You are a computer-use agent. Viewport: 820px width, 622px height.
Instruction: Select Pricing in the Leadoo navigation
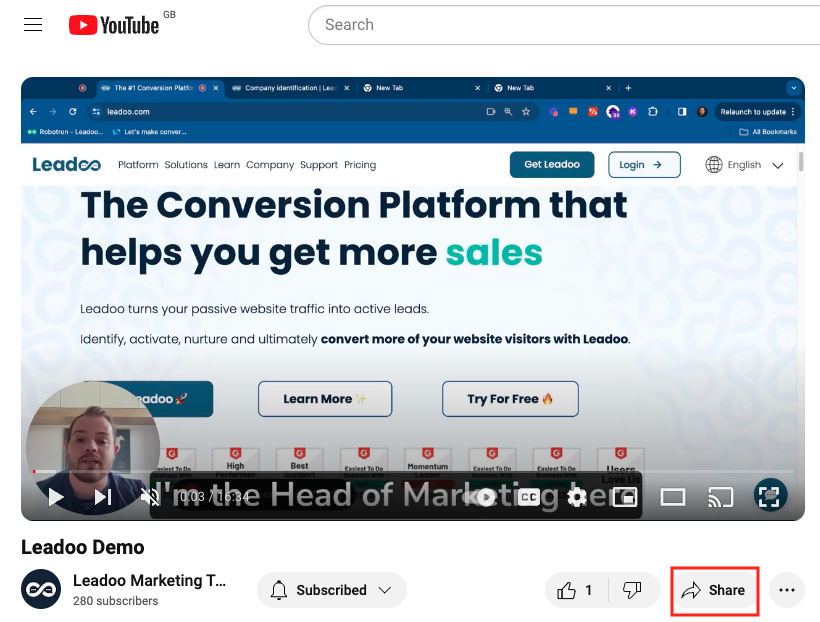pyautogui.click(x=360, y=164)
